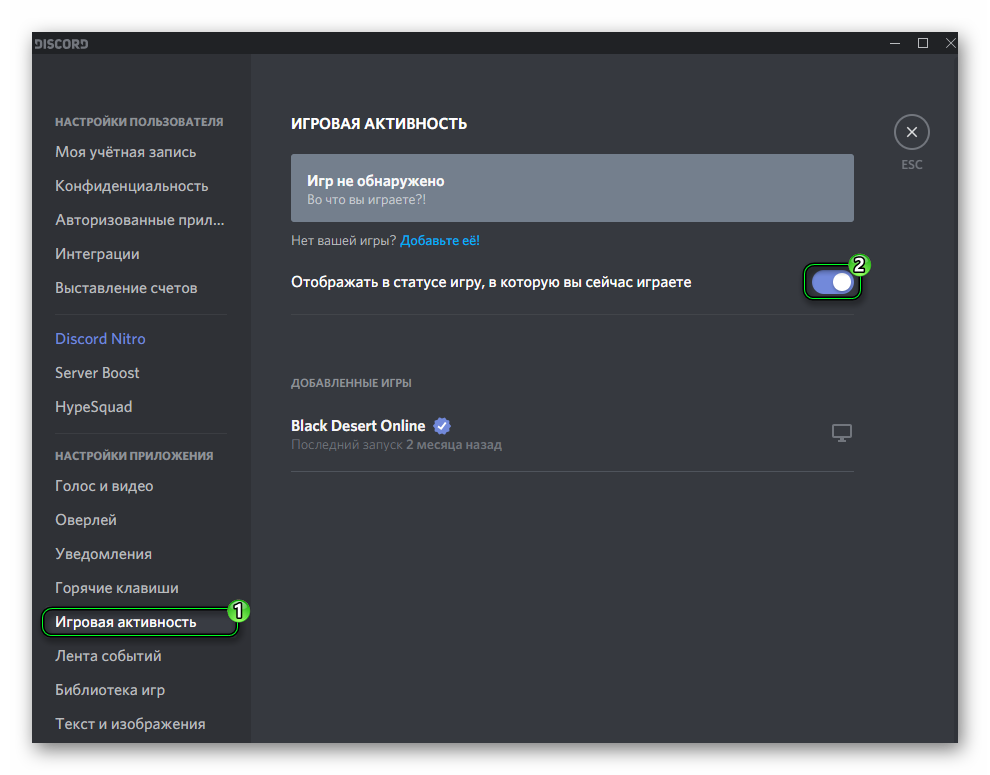
Task: Open 'Авторизованные прил...' section
Action: tap(140, 220)
